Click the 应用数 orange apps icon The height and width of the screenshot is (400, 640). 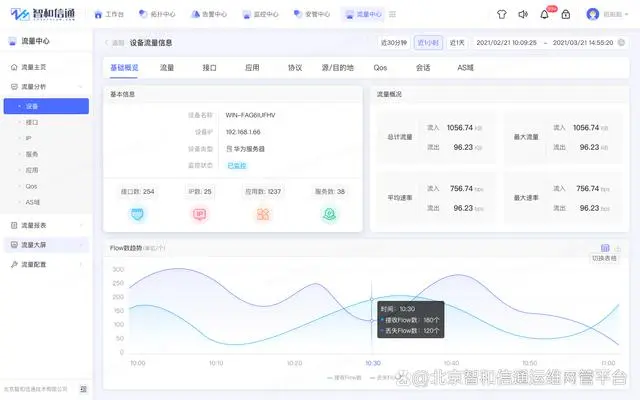coord(263,214)
